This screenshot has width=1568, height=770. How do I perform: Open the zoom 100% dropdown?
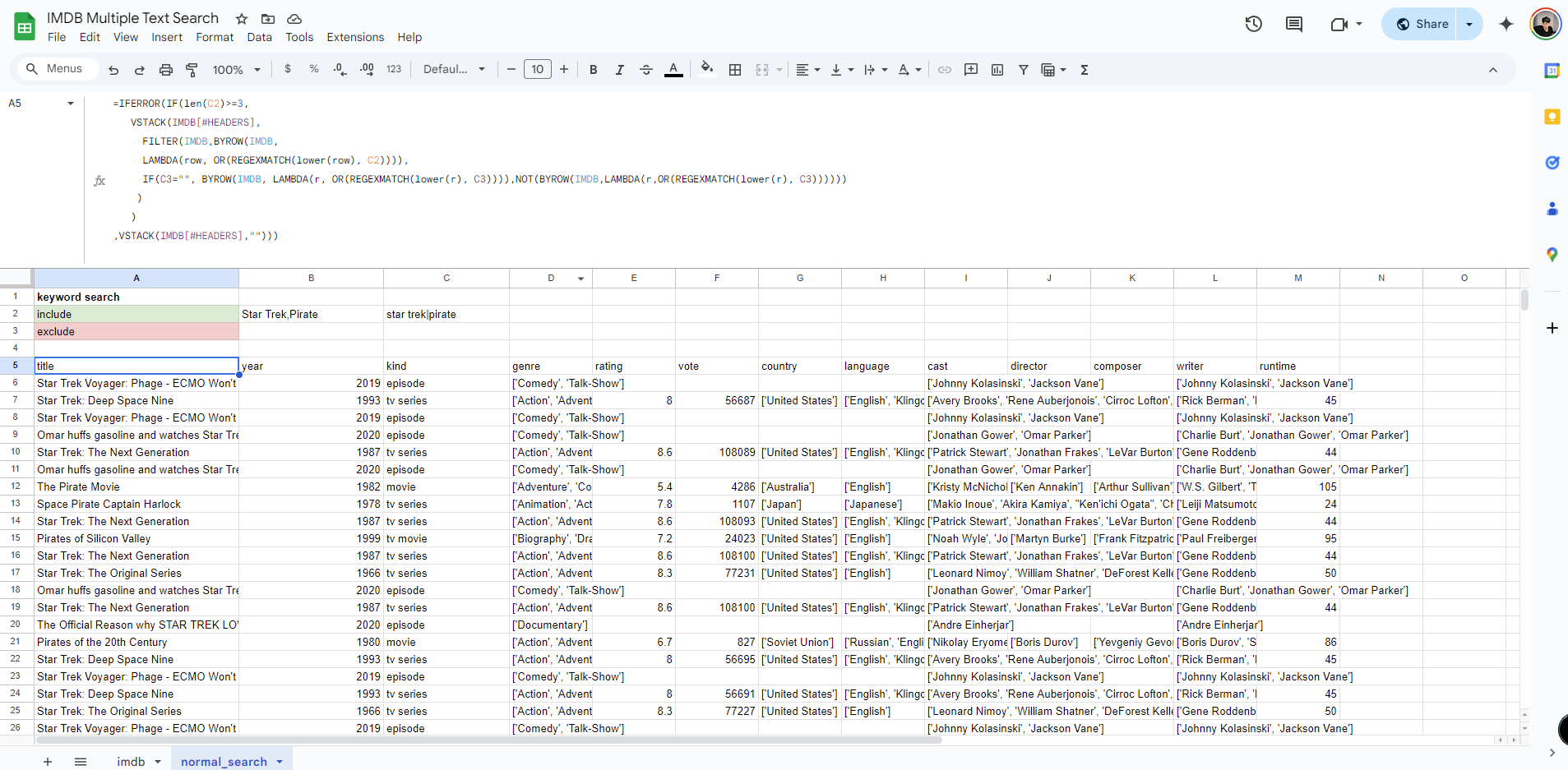pyautogui.click(x=237, y=70)
